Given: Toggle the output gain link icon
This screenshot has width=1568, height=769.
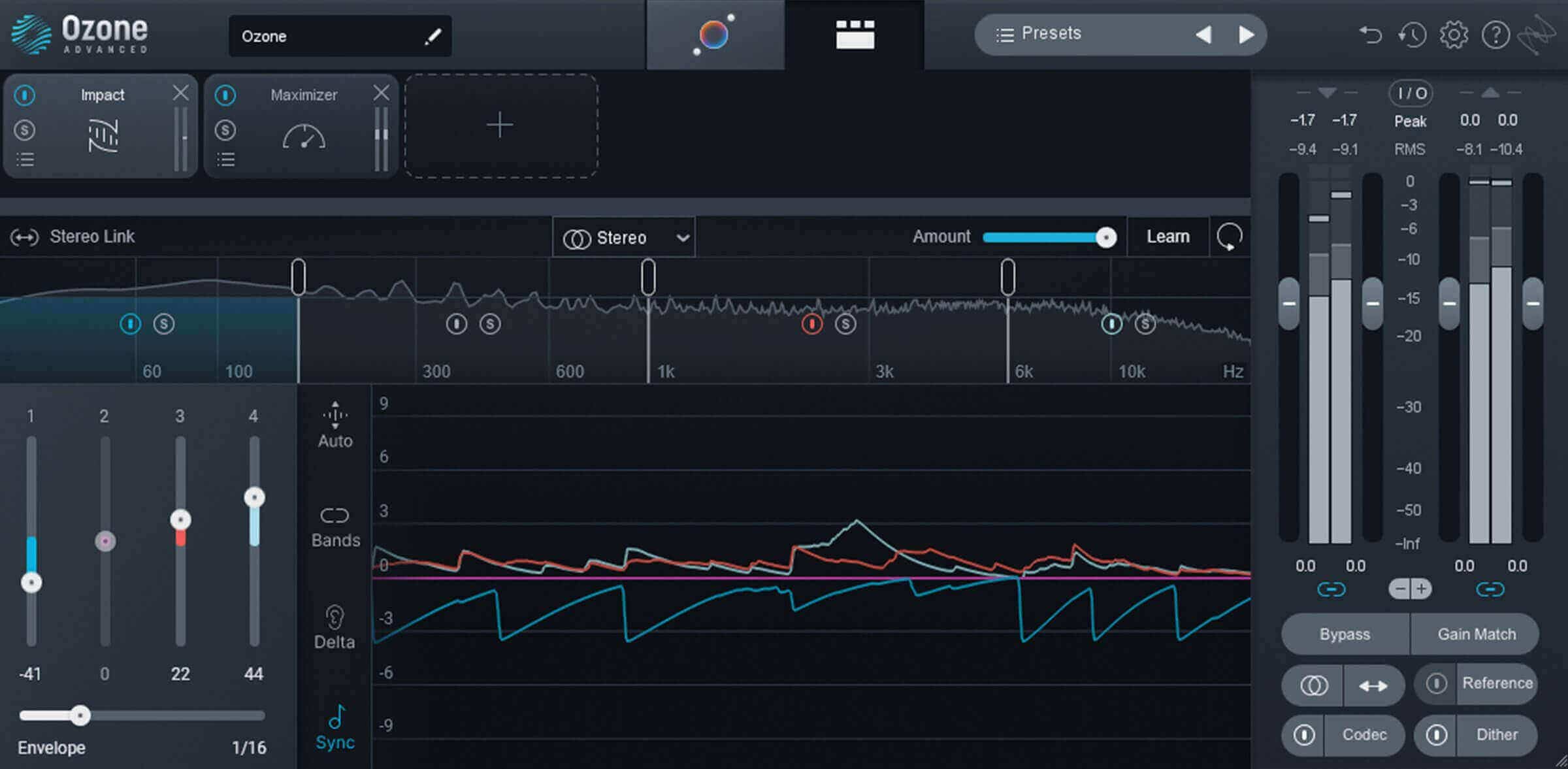Looking at the screenshot, I should point(1490,590).
